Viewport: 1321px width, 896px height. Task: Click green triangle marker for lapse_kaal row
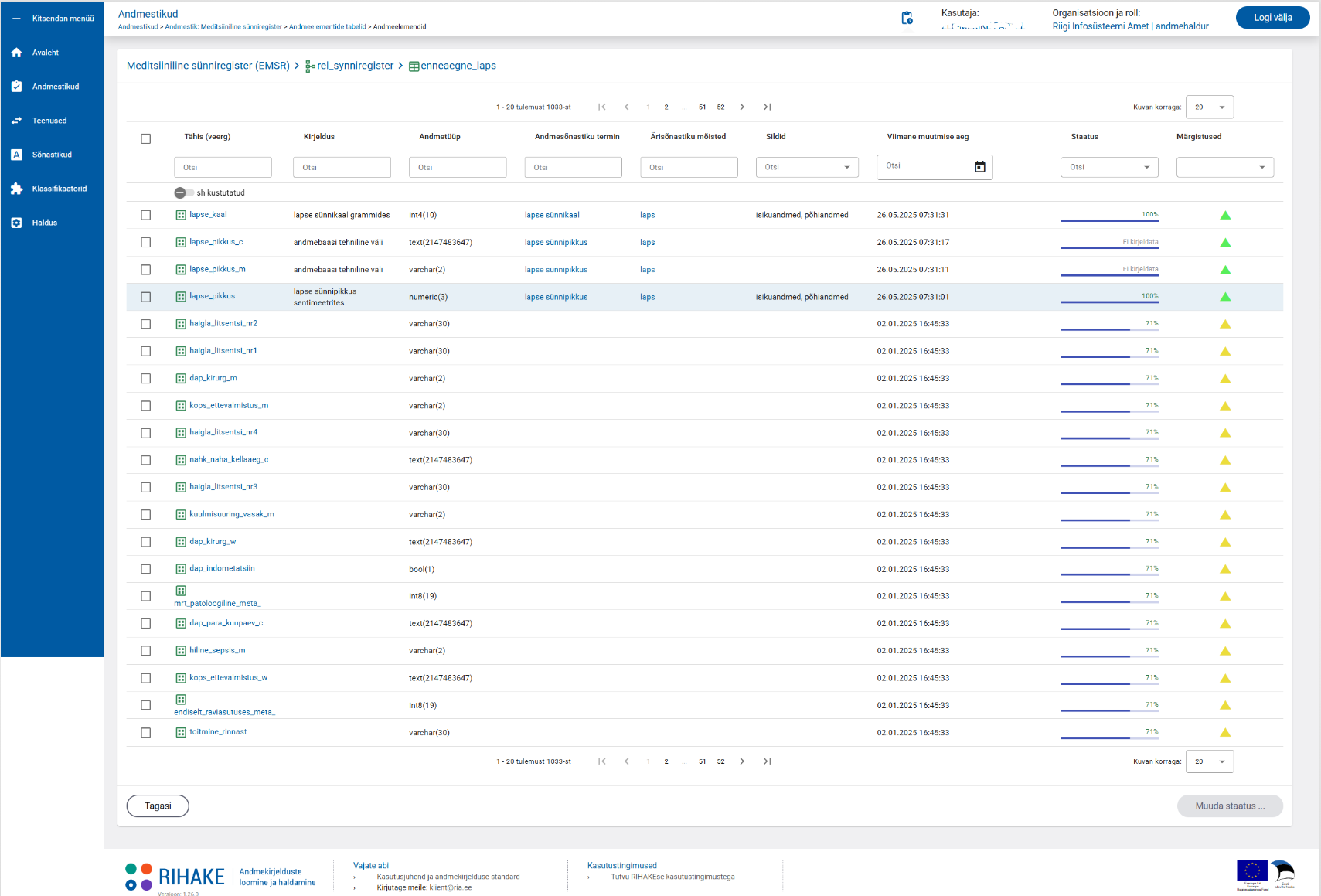tap(1224, 216)
